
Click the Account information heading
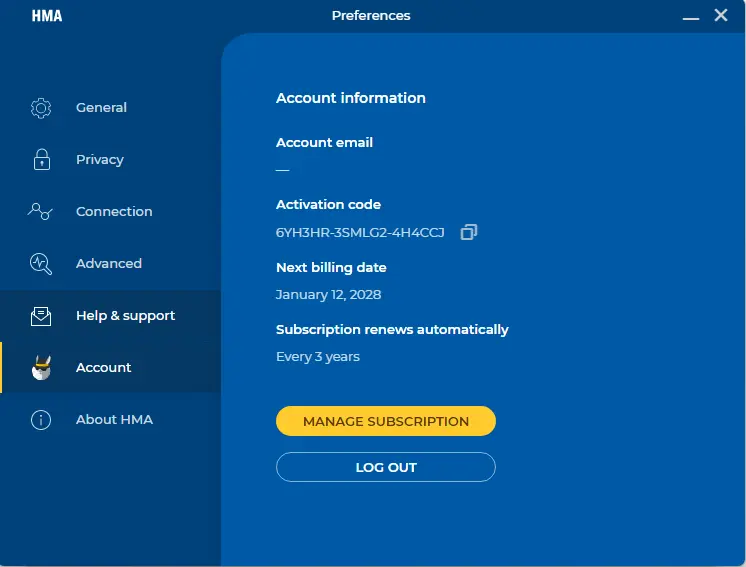[x=351, y=98]
